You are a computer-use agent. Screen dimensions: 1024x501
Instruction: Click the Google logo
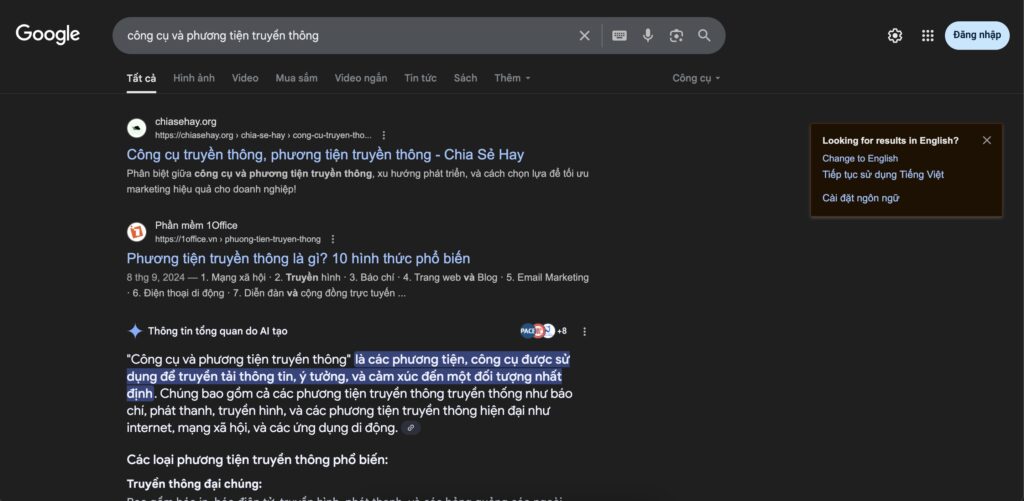[x=48, y=35]
